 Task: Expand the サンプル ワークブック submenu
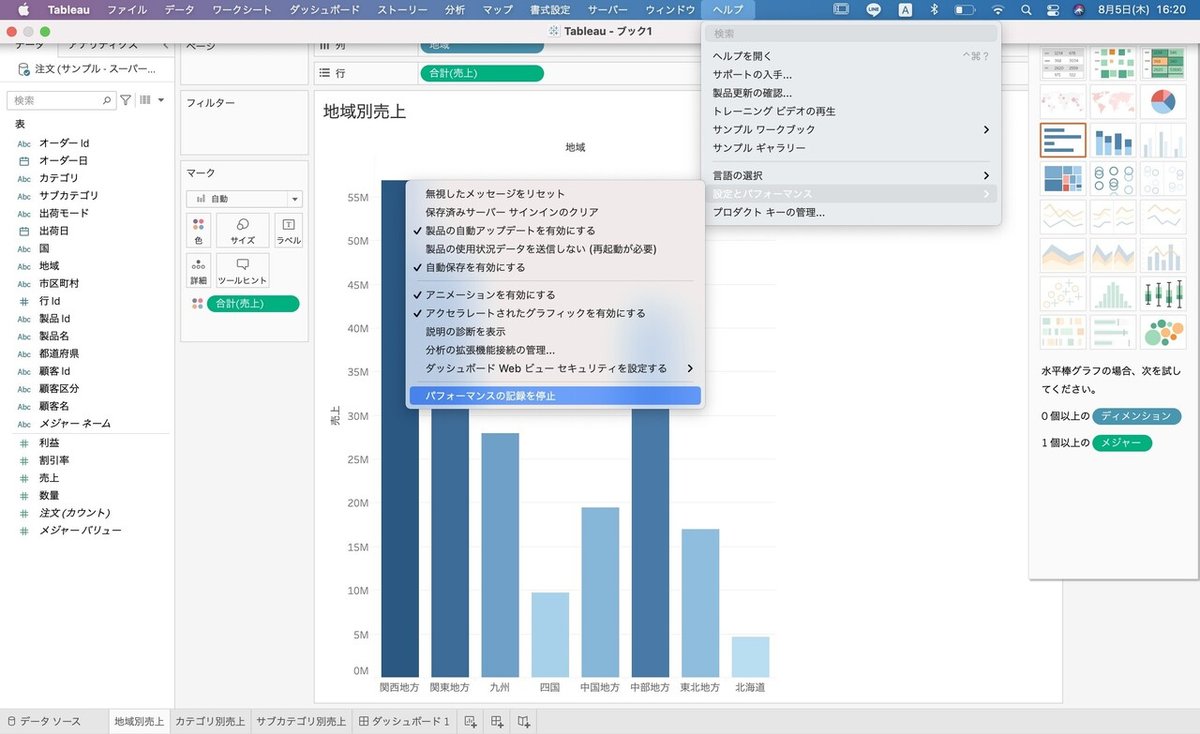(851, 130)
